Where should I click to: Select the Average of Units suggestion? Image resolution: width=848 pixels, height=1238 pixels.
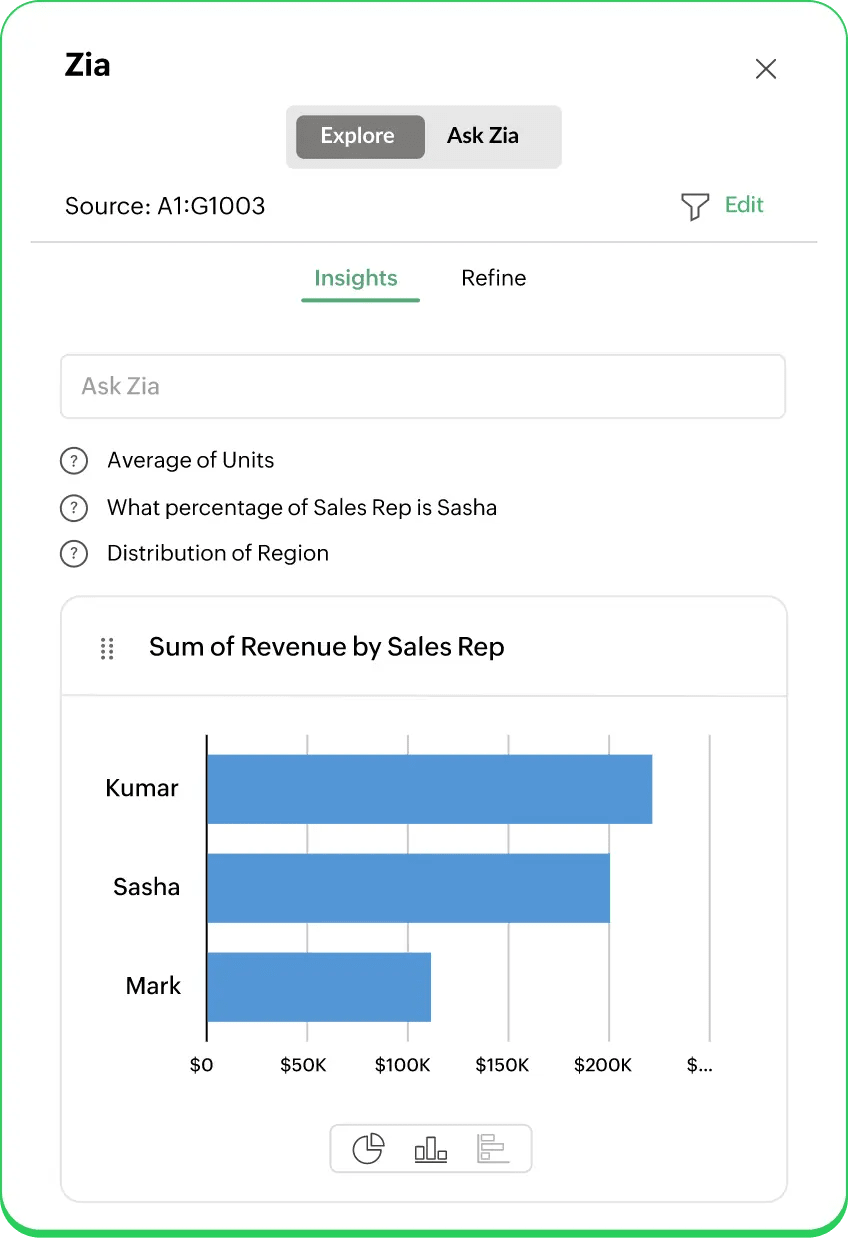[190, 461]
